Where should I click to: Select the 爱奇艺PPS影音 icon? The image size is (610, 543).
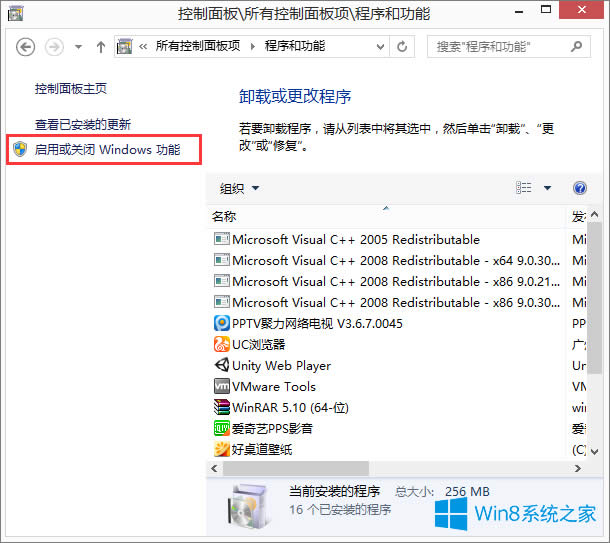pyautogui.click(x=221, y=428)
